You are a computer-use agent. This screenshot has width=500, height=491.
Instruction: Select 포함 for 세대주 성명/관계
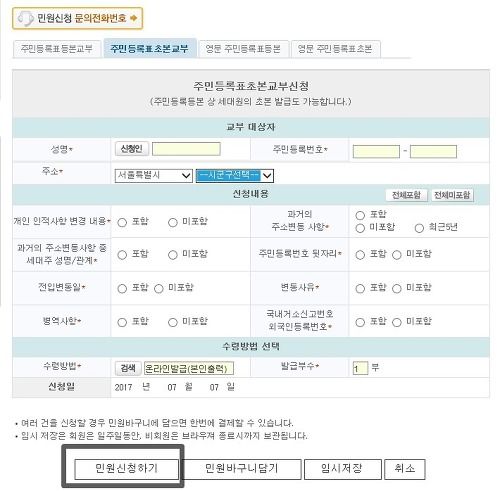coord(122,255)
